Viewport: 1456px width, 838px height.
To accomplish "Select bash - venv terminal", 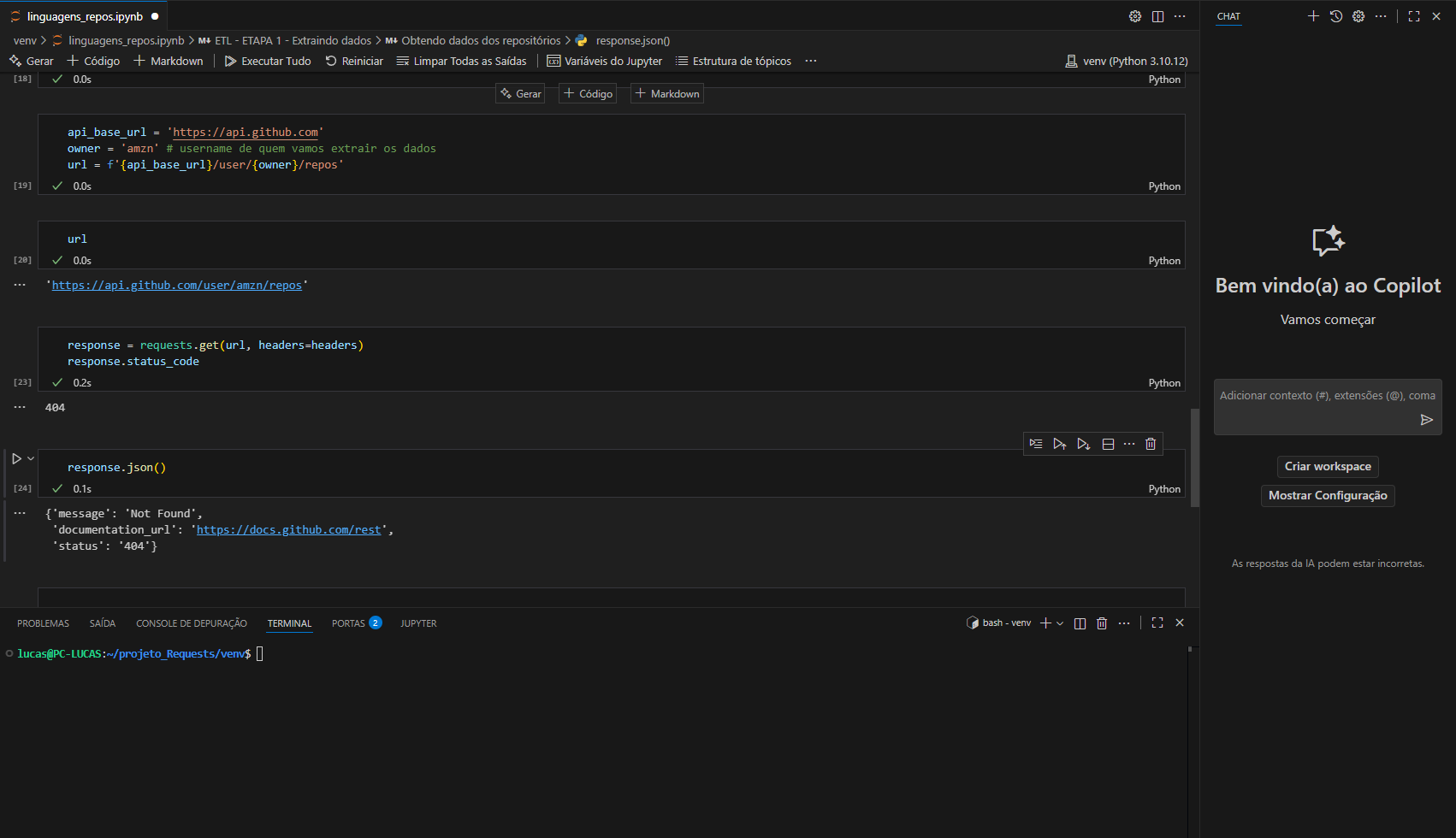I will click(x=998, y=623).
